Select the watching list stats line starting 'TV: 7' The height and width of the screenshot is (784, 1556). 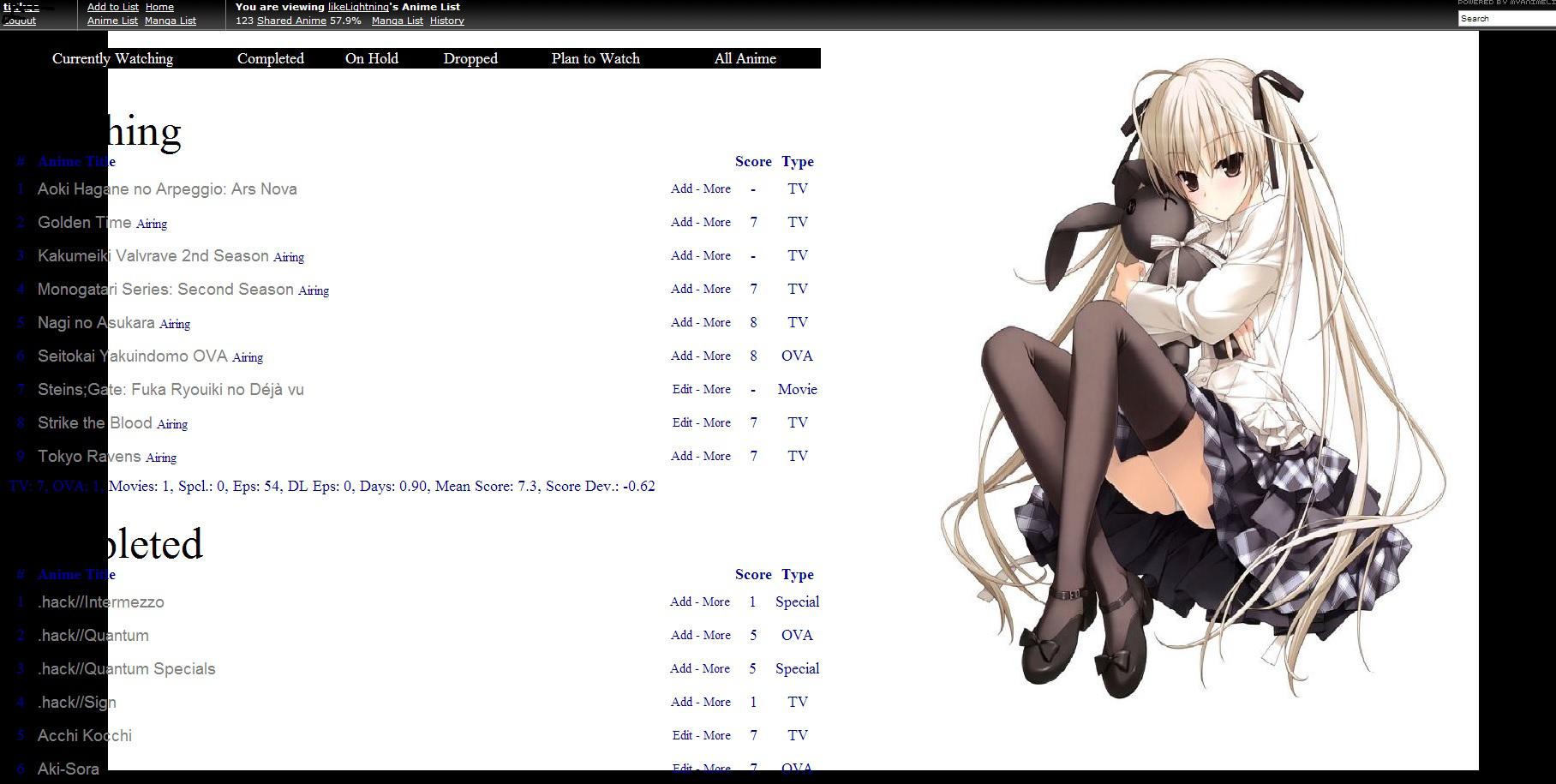point(332,486)
